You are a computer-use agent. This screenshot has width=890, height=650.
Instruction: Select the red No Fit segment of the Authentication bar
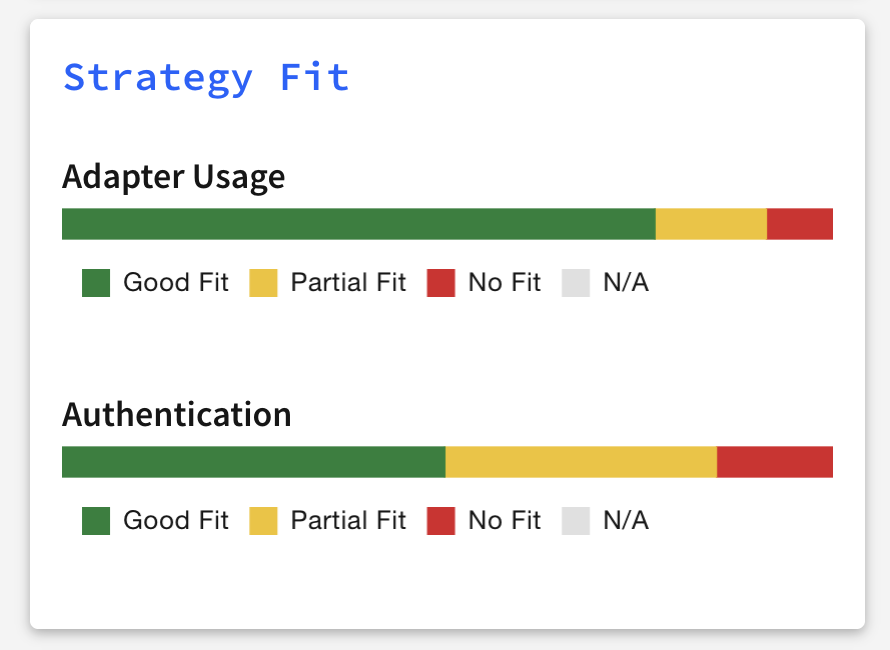(x=775, y=462)
